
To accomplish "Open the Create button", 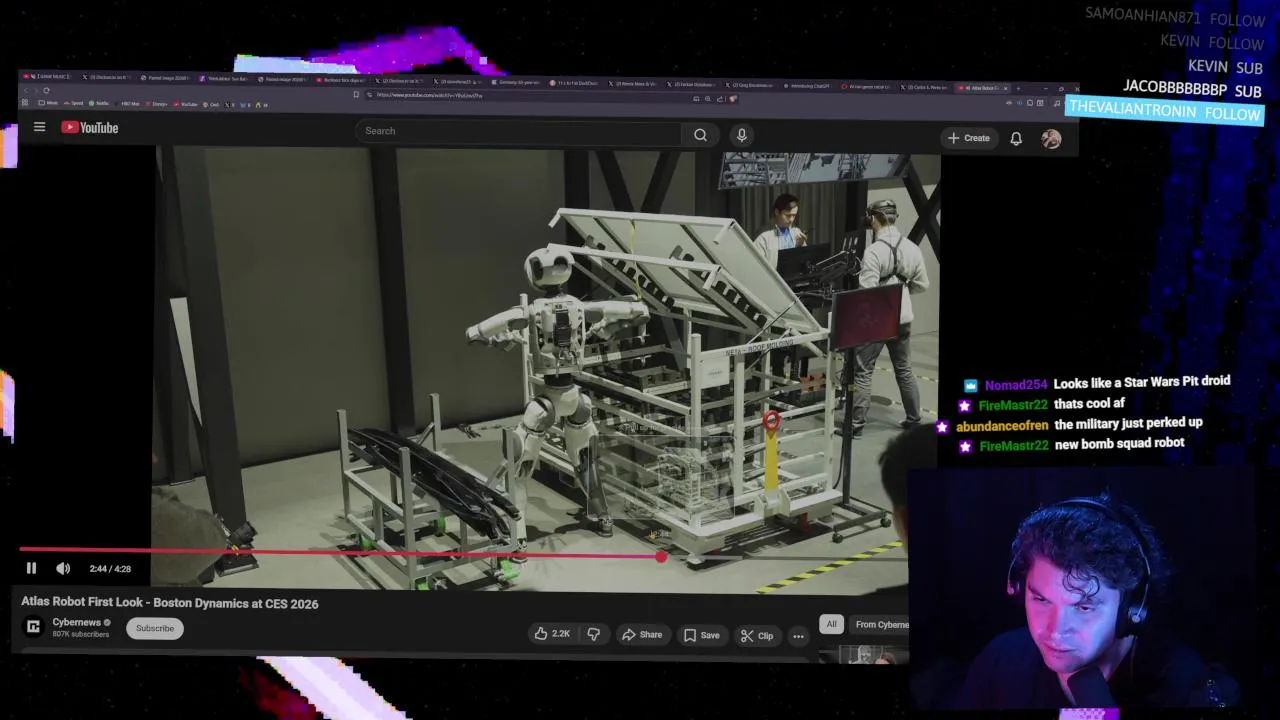I will [x=968, y=138].
